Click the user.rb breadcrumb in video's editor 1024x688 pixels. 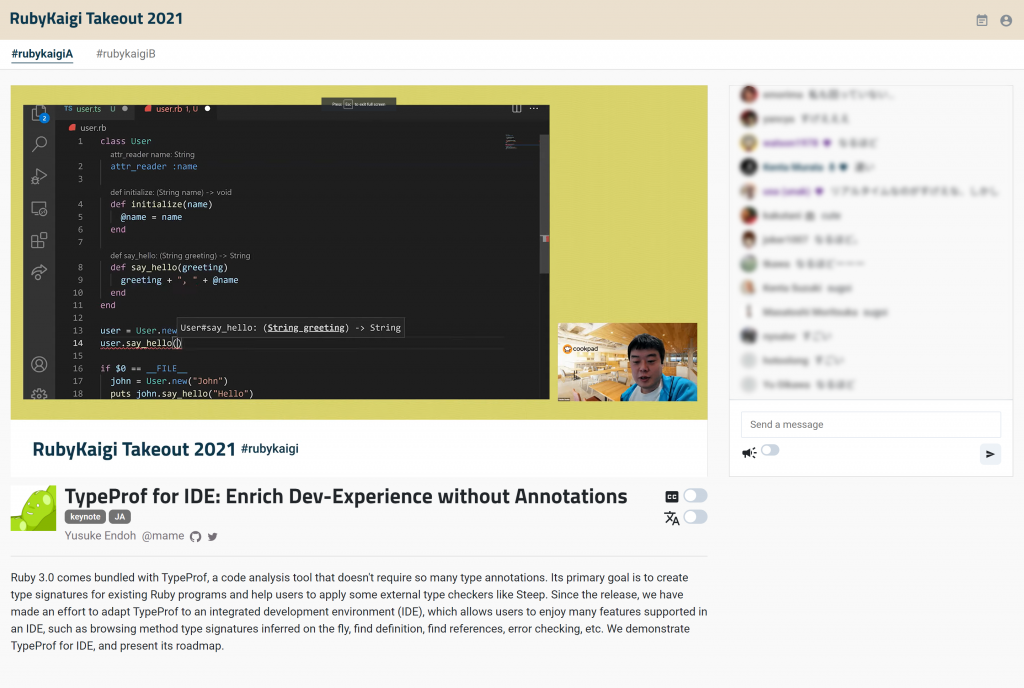(88, 128)
